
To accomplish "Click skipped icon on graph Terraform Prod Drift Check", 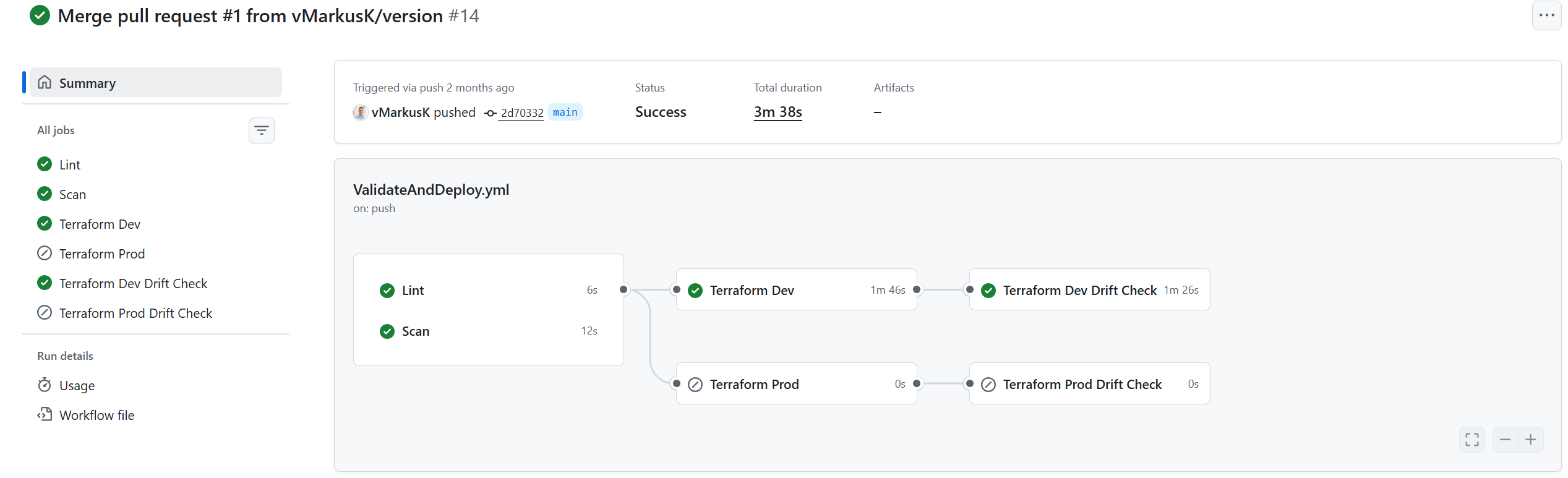I will 988,384.
